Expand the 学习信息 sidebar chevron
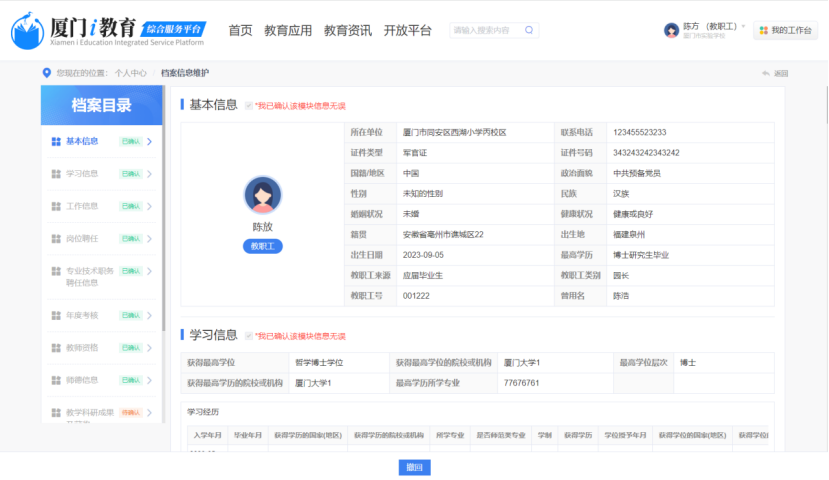This screenshot has height=480, width=829. 149,174
